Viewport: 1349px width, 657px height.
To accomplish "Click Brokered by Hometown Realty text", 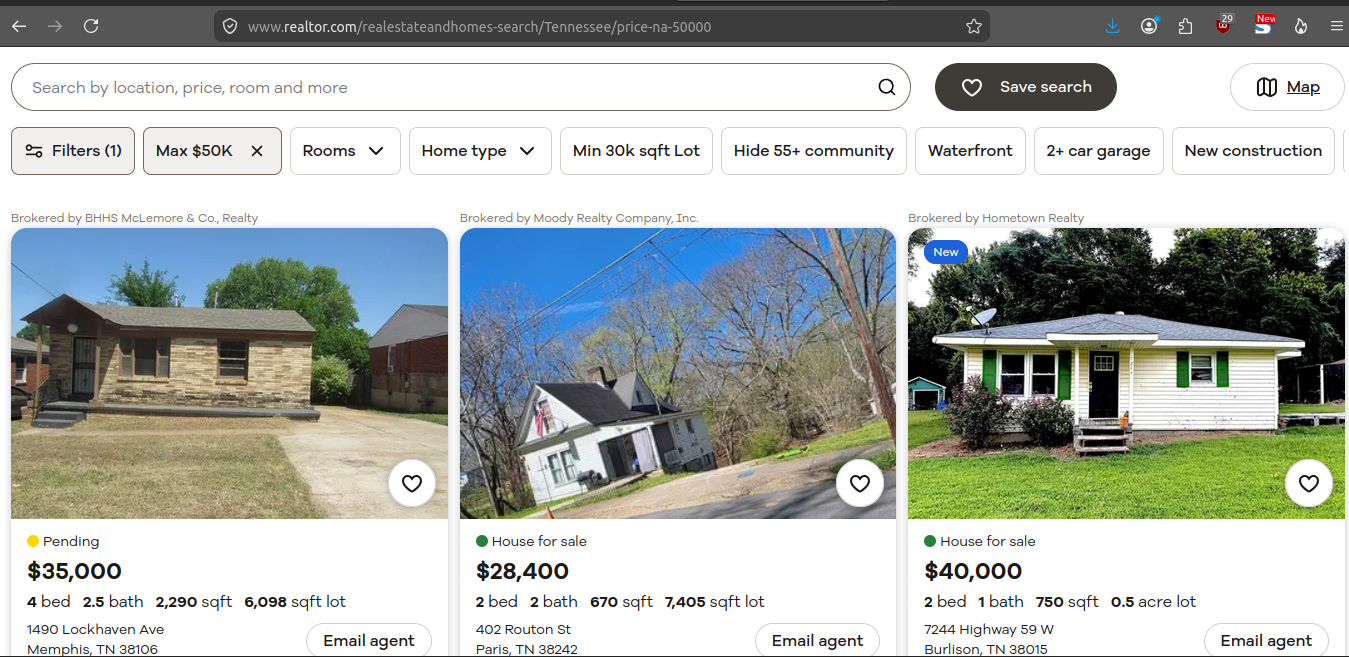I will tap(996, 218).
